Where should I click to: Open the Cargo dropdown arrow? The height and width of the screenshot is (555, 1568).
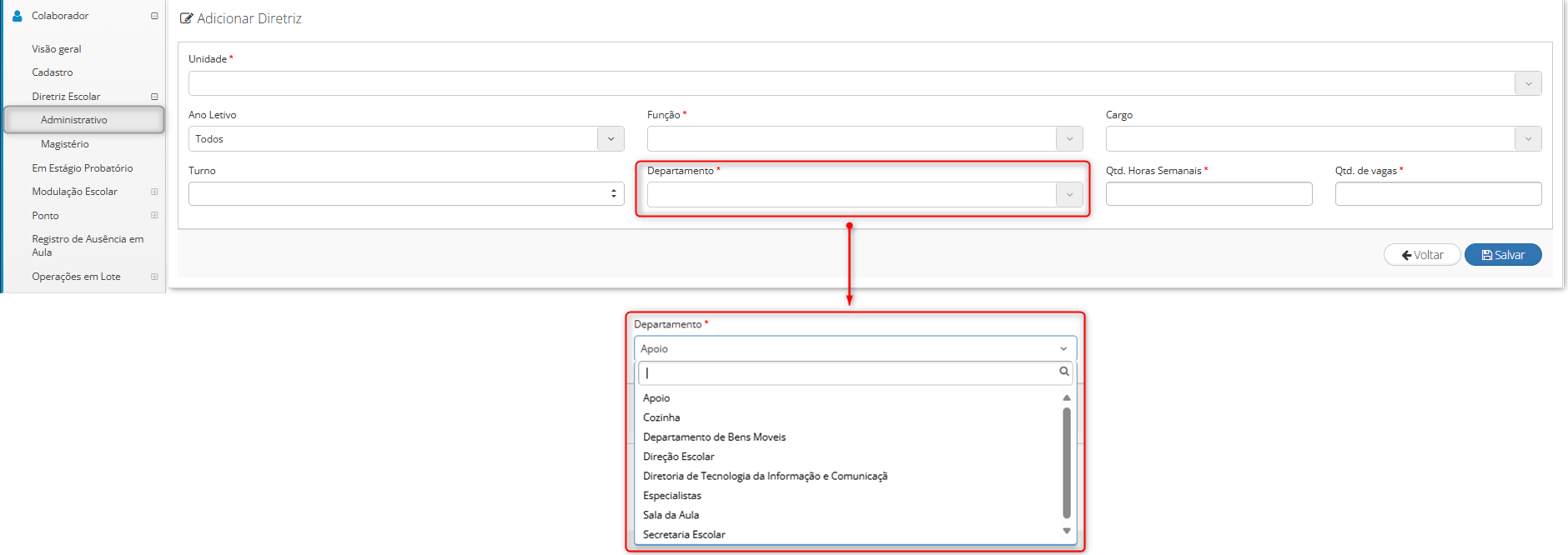pyautogui.click(x=1528, y=139)
